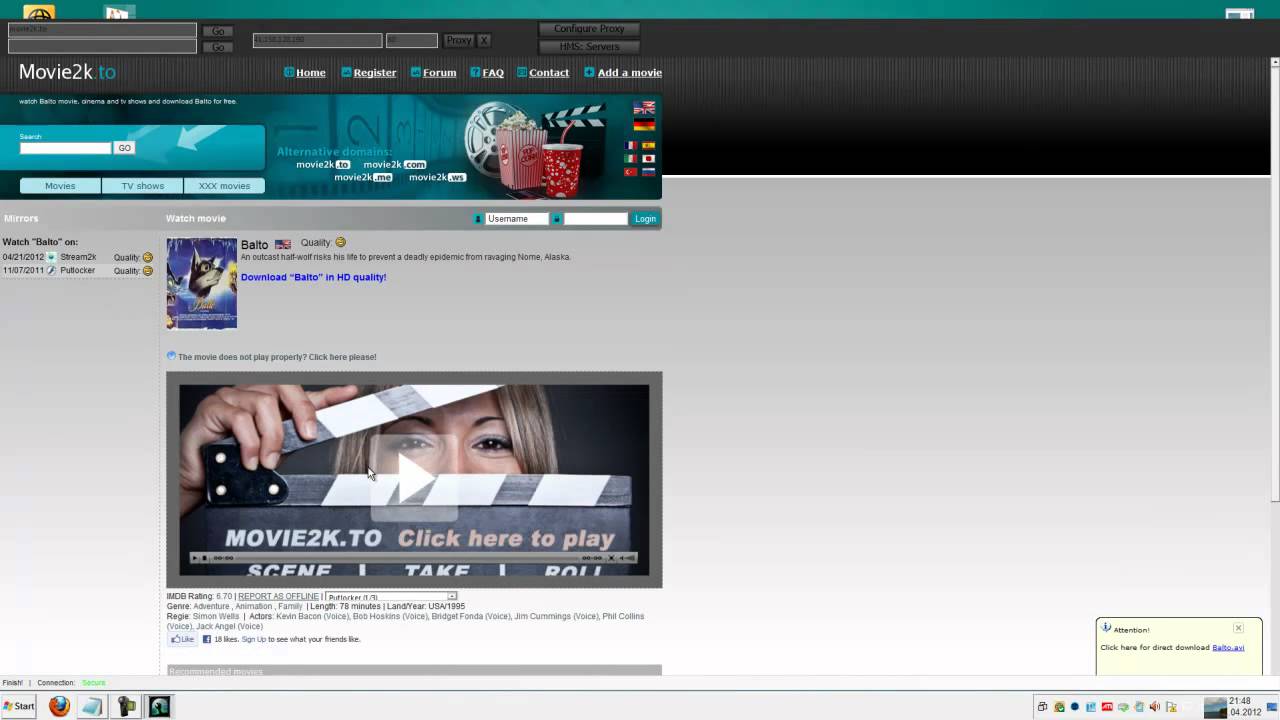Screen dimensions: 1280x720
Task: Pick the Russian flag icon
Action: tap(648, 171)
